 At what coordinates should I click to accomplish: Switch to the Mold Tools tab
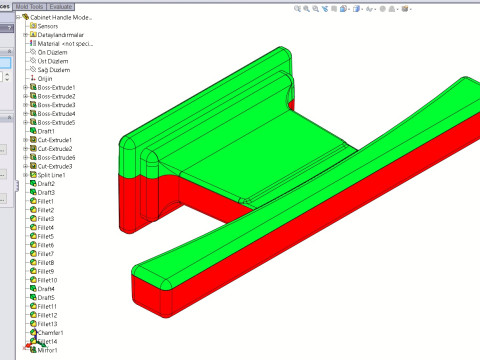click(29, 7)
